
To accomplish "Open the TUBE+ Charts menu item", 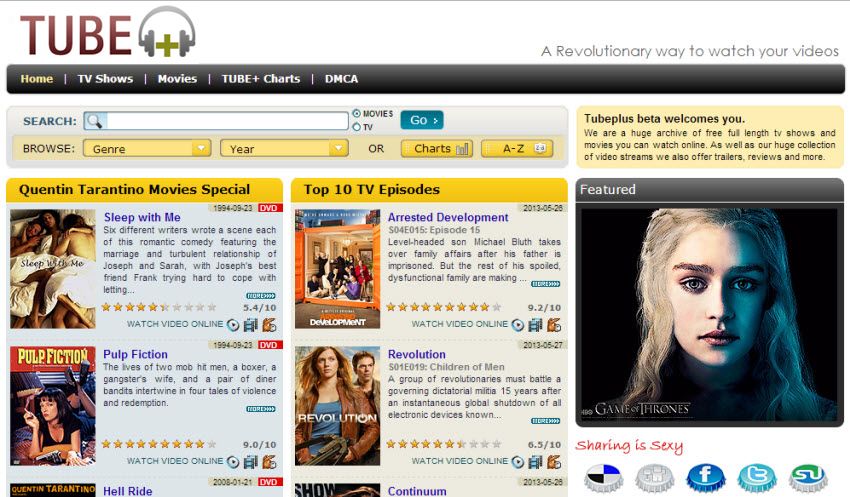I will 261,79.
